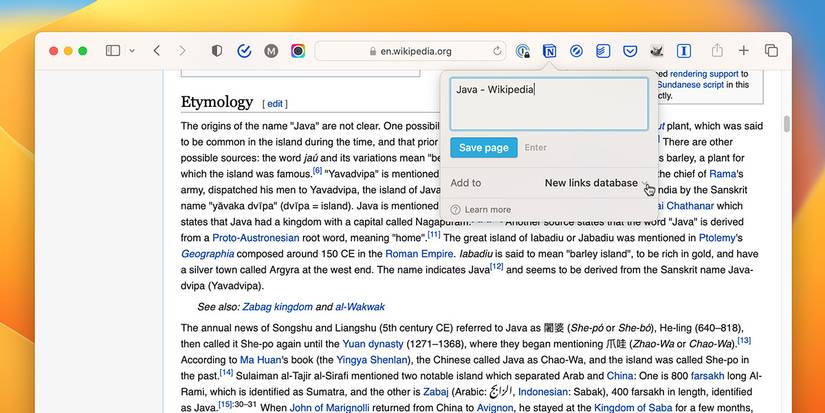825x413 pixels.
Task: Click the page's vertical scrollbar thumb
Action: pyautogui.click(x=787, y=124)
